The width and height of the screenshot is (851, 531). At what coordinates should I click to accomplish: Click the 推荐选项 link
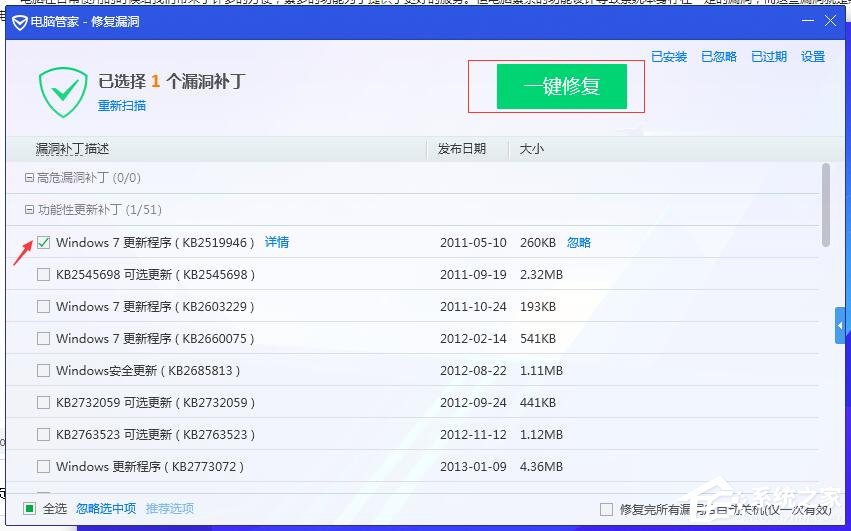[x=170, y=509]
